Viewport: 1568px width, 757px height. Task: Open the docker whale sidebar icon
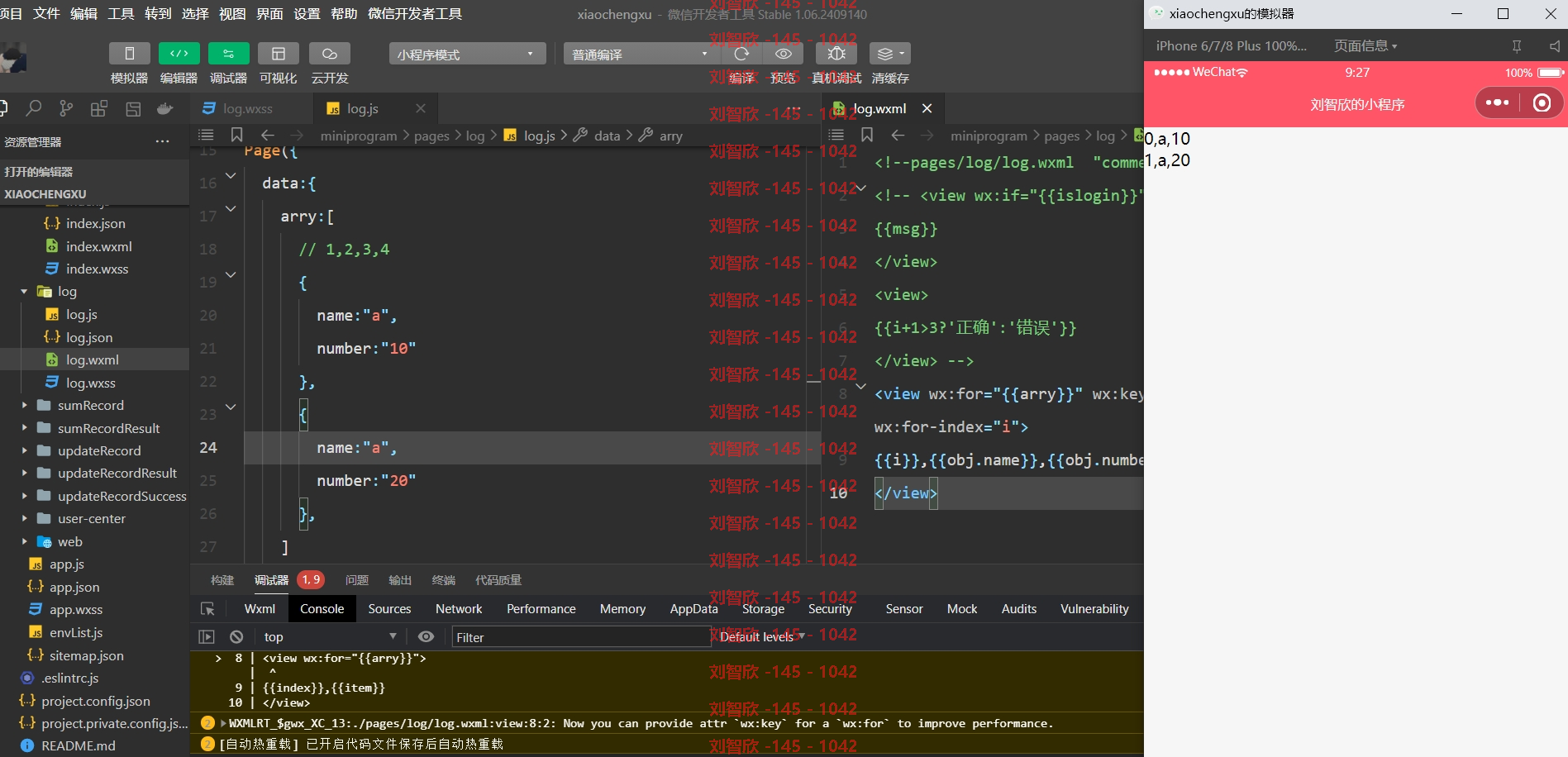(165, 108)
